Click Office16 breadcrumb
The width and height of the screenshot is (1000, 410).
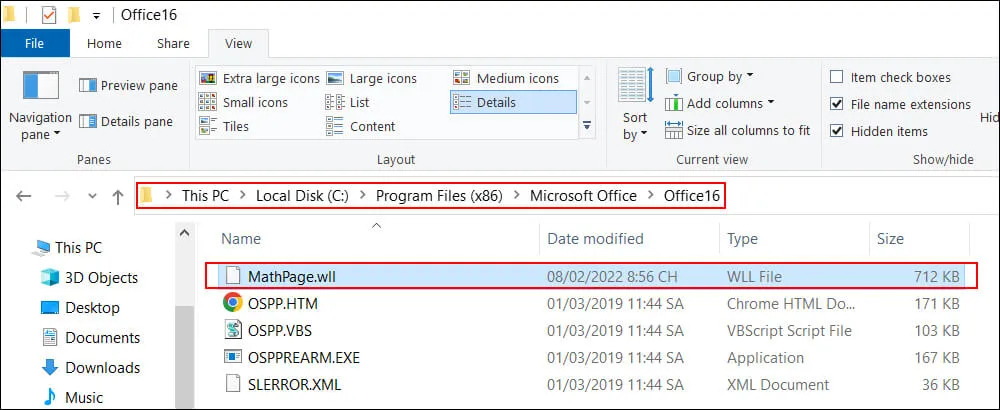click(691, 196)
